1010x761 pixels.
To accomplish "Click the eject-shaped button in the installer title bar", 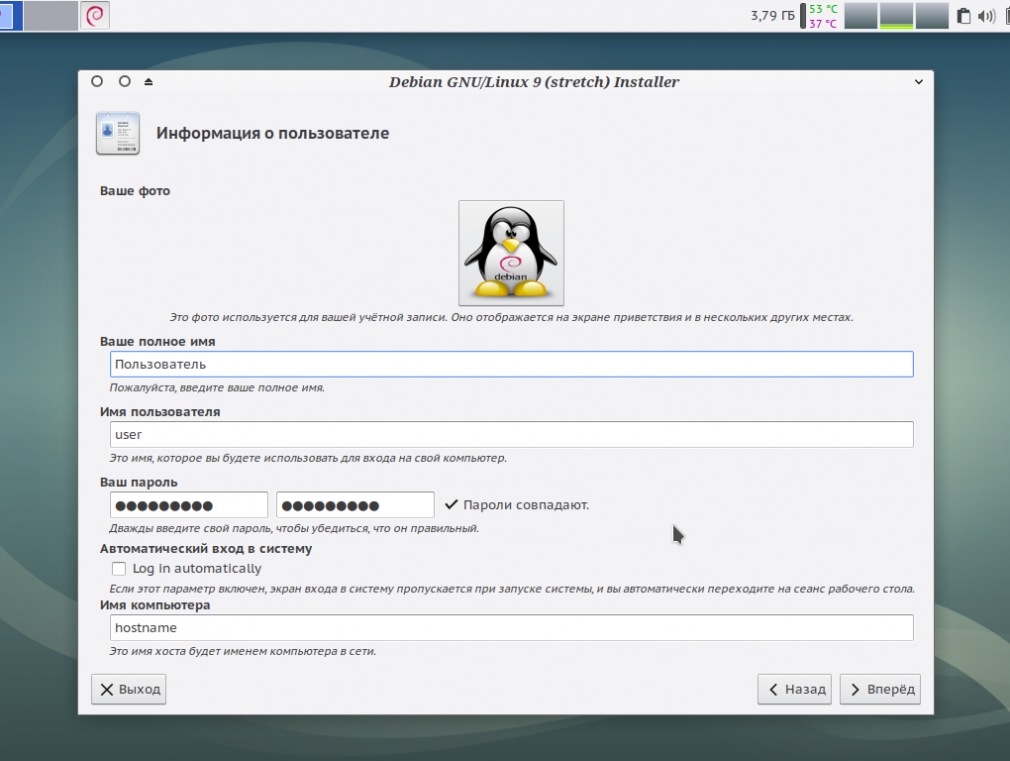I will pyautogui.click(x=149, y=82).
